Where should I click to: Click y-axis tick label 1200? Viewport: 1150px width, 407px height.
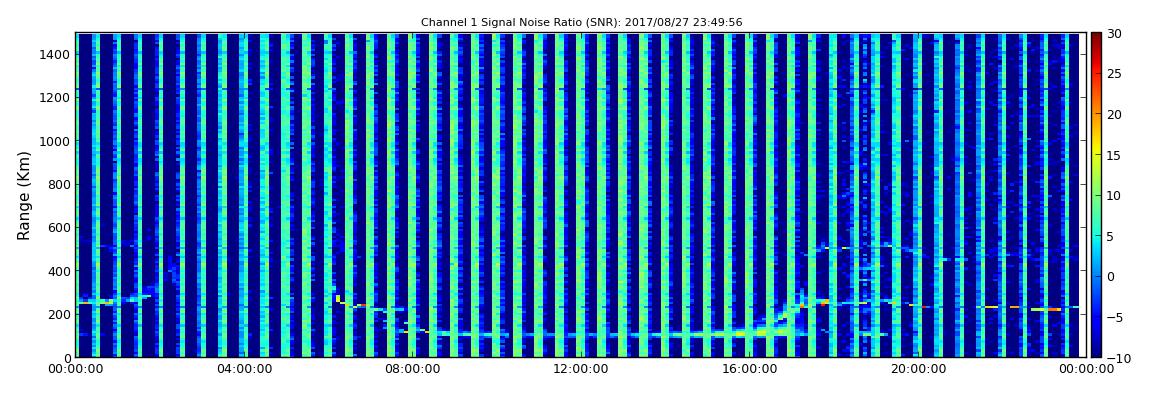pyautogui.click(x=56, y=98)
